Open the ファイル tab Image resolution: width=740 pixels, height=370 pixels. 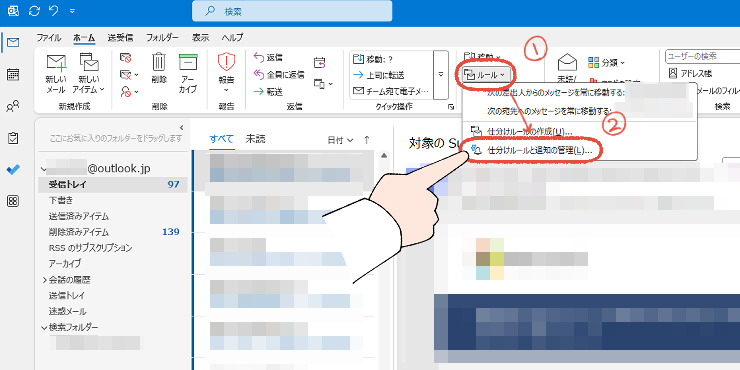click(x=49, y=37)
